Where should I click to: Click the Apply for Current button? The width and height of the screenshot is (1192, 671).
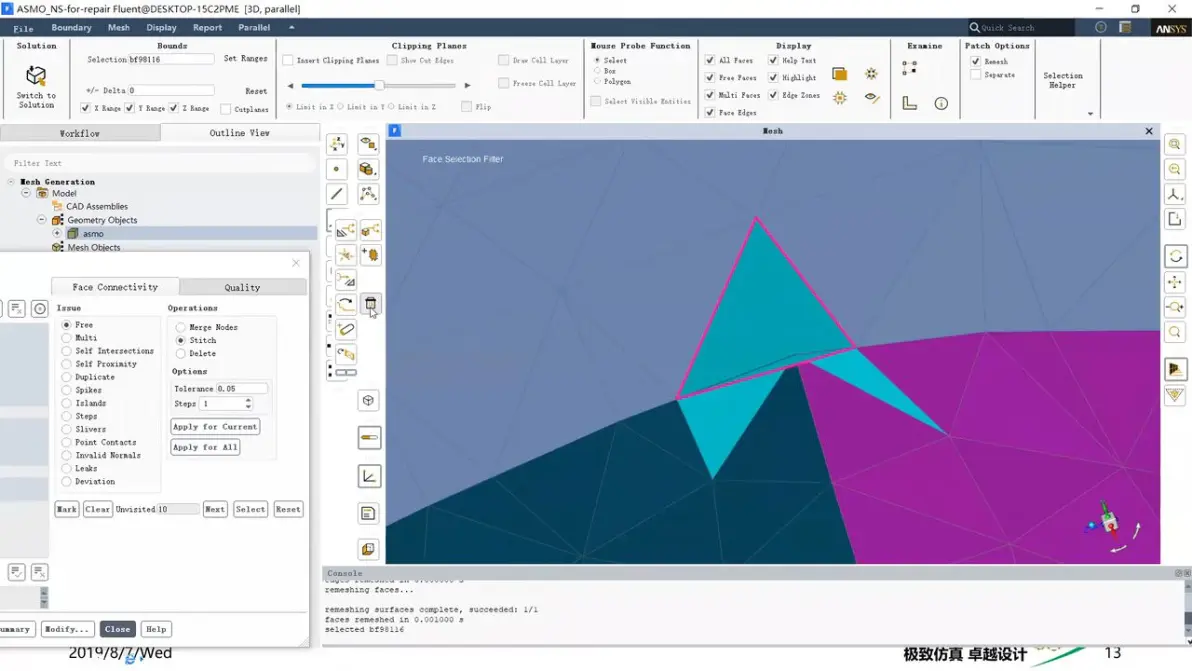pos(215,427)
